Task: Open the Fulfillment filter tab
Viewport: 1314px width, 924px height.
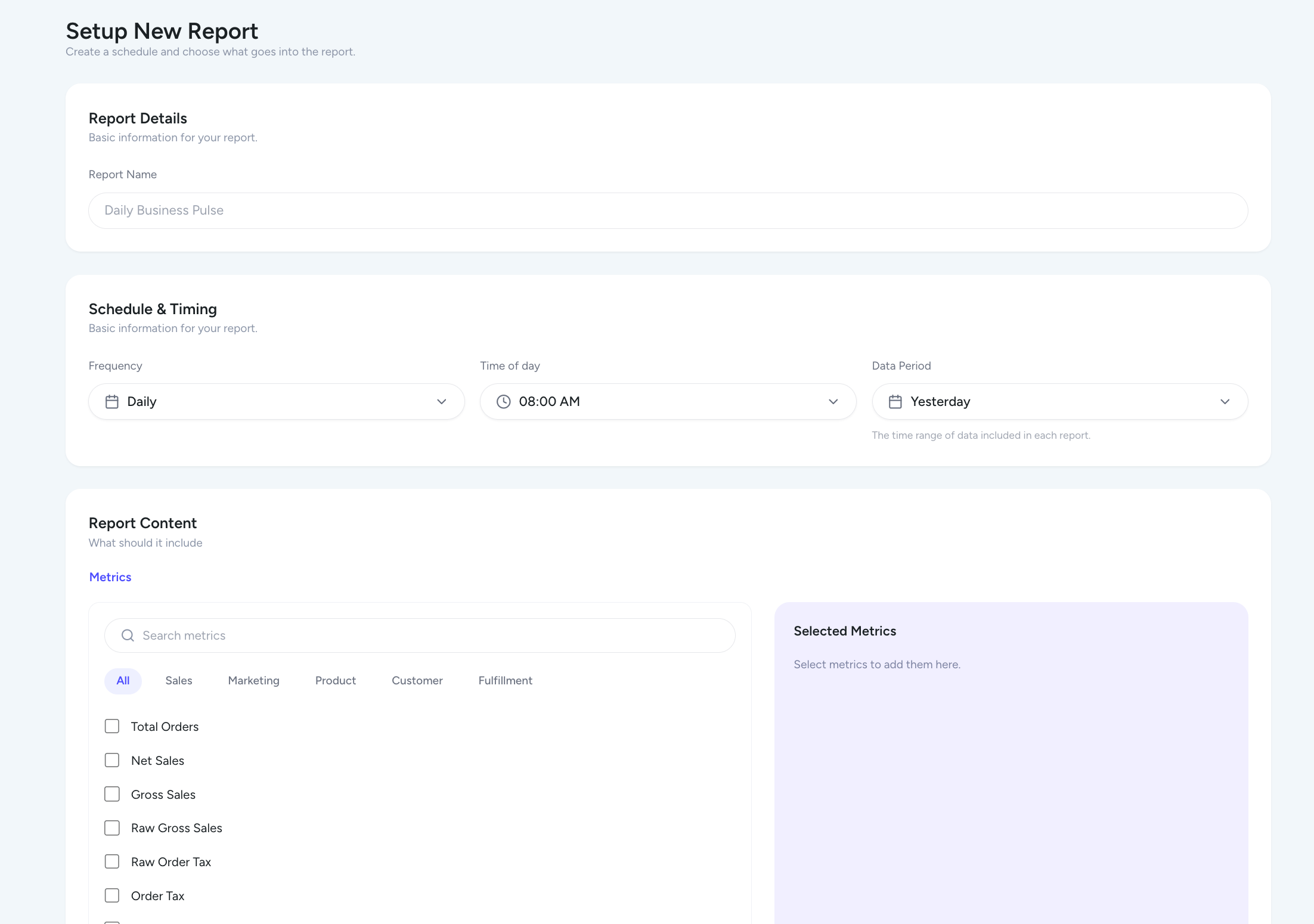Action: [505, 681]
